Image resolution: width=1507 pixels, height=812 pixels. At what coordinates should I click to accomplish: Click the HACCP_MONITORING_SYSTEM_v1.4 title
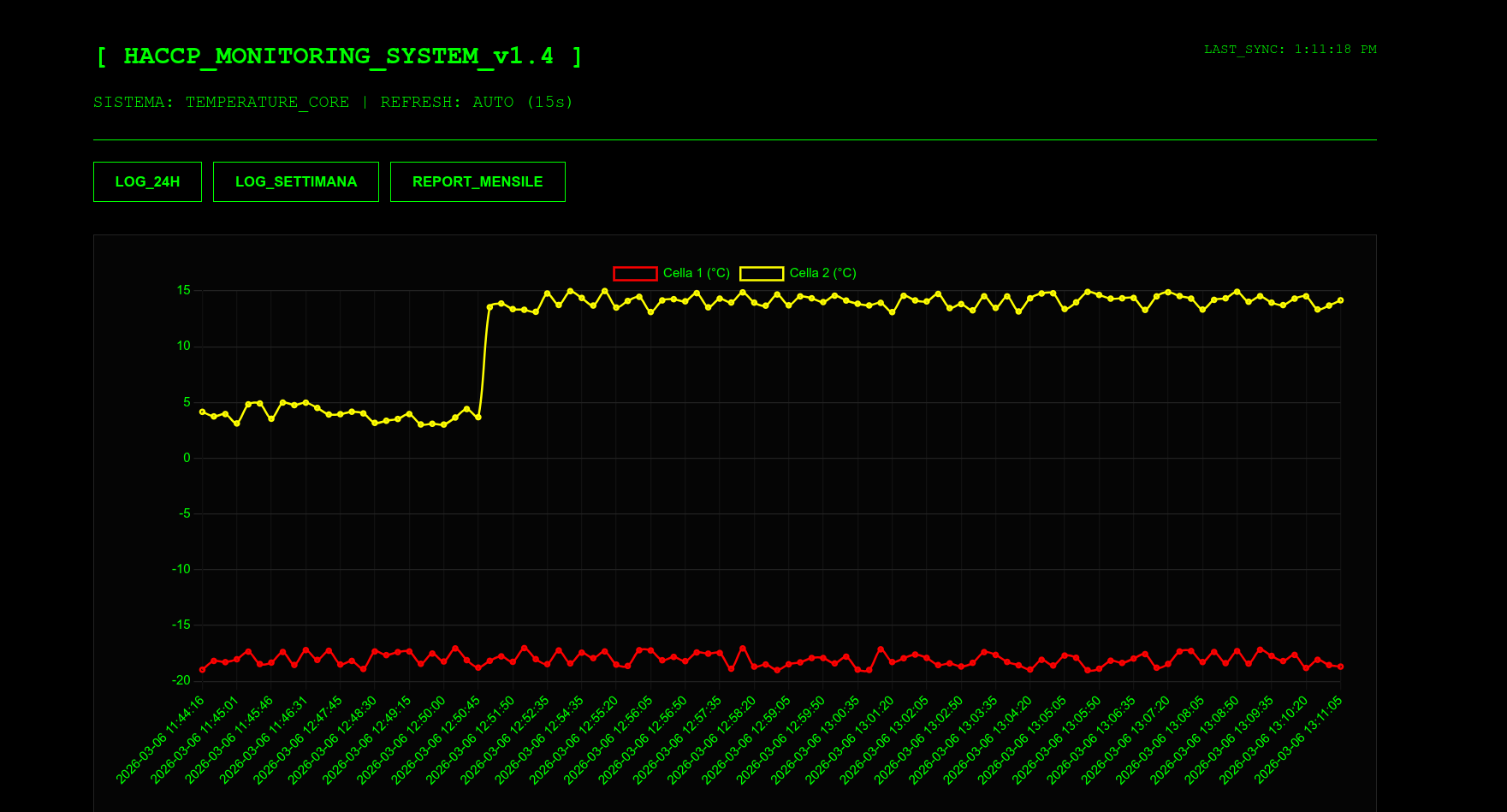339,56
